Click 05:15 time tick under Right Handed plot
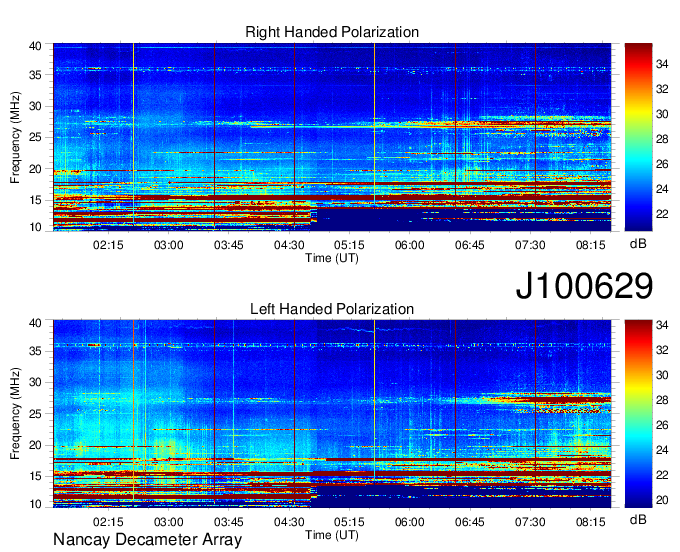This screenshot has height=552, width=680. (349, 245)
